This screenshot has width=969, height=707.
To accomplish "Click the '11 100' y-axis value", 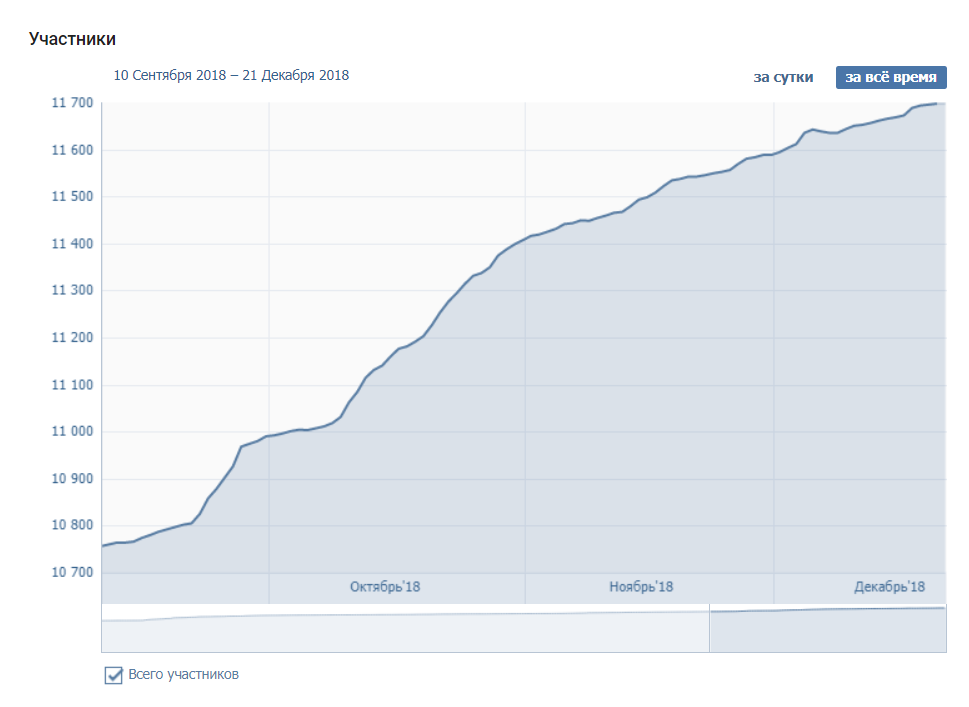I will [72, 384].
